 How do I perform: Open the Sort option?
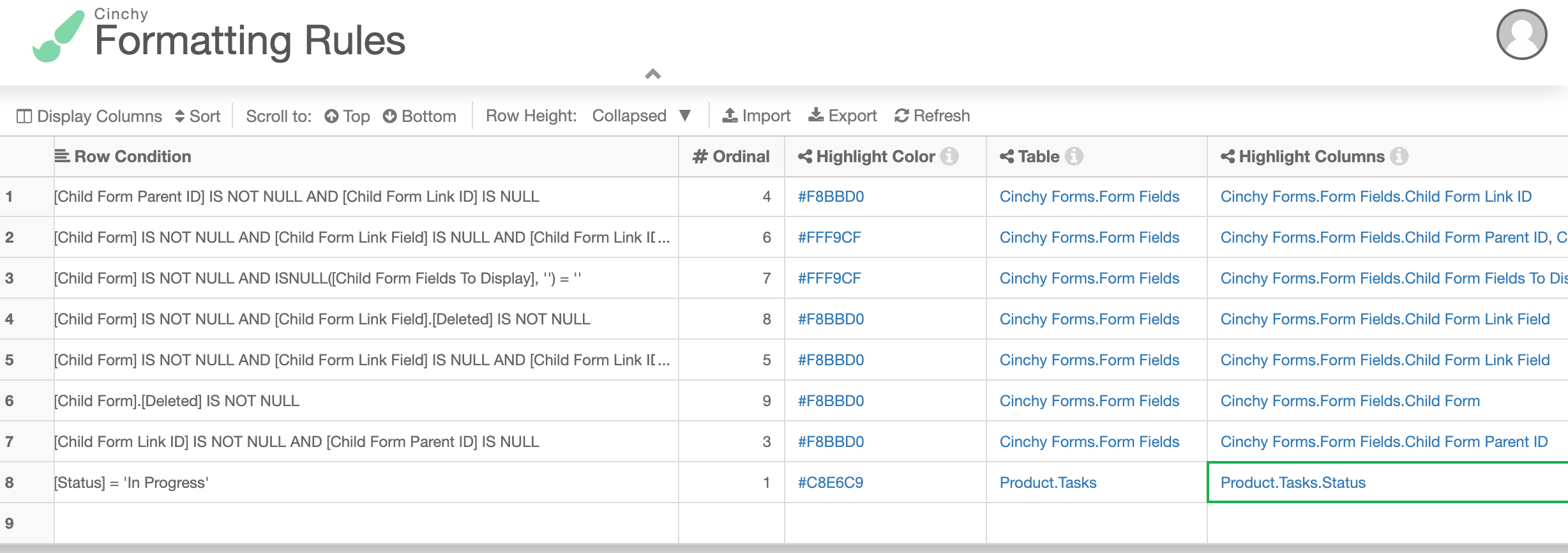[197, 116]
